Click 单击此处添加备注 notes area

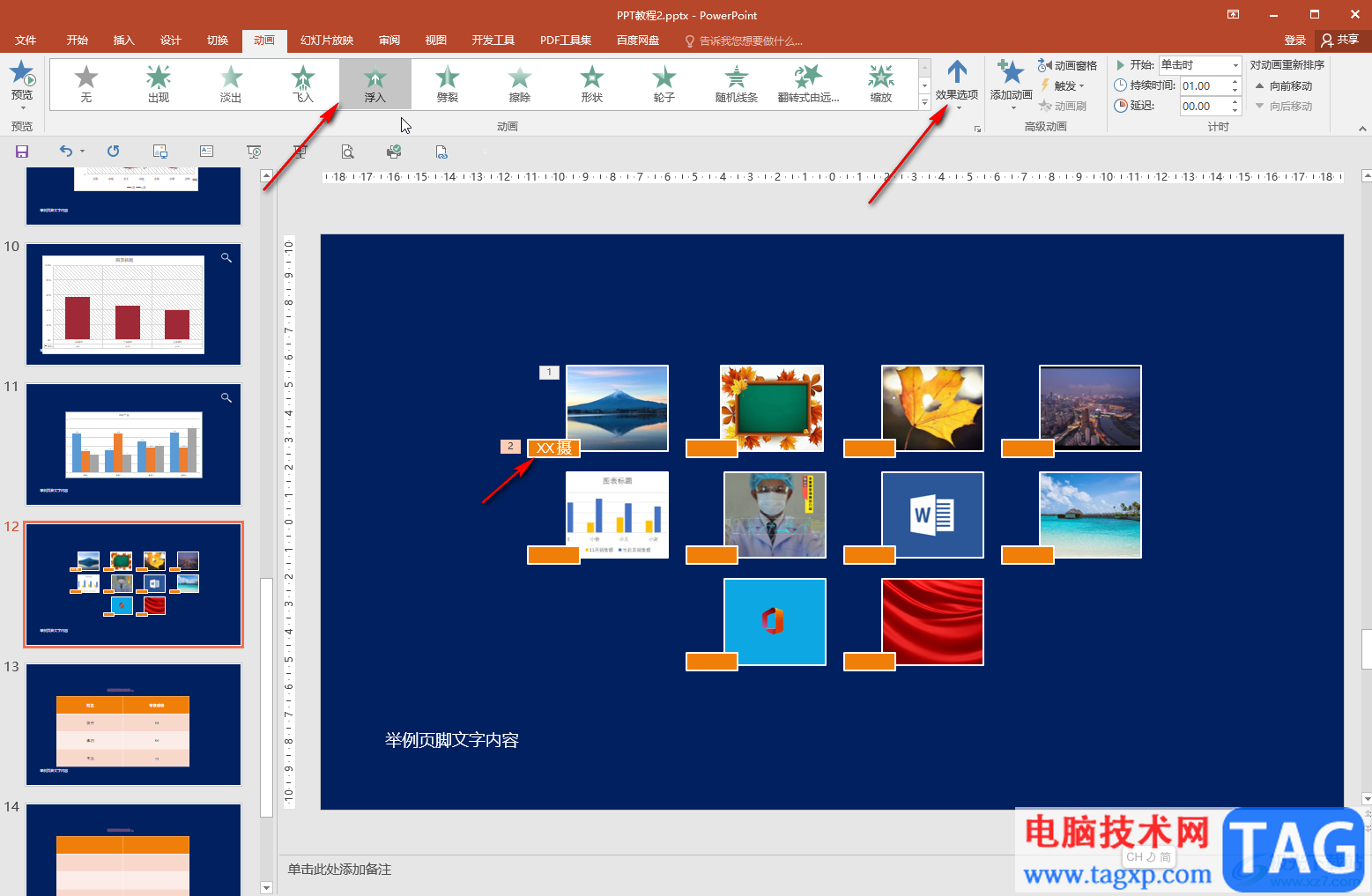coord(339,870)
